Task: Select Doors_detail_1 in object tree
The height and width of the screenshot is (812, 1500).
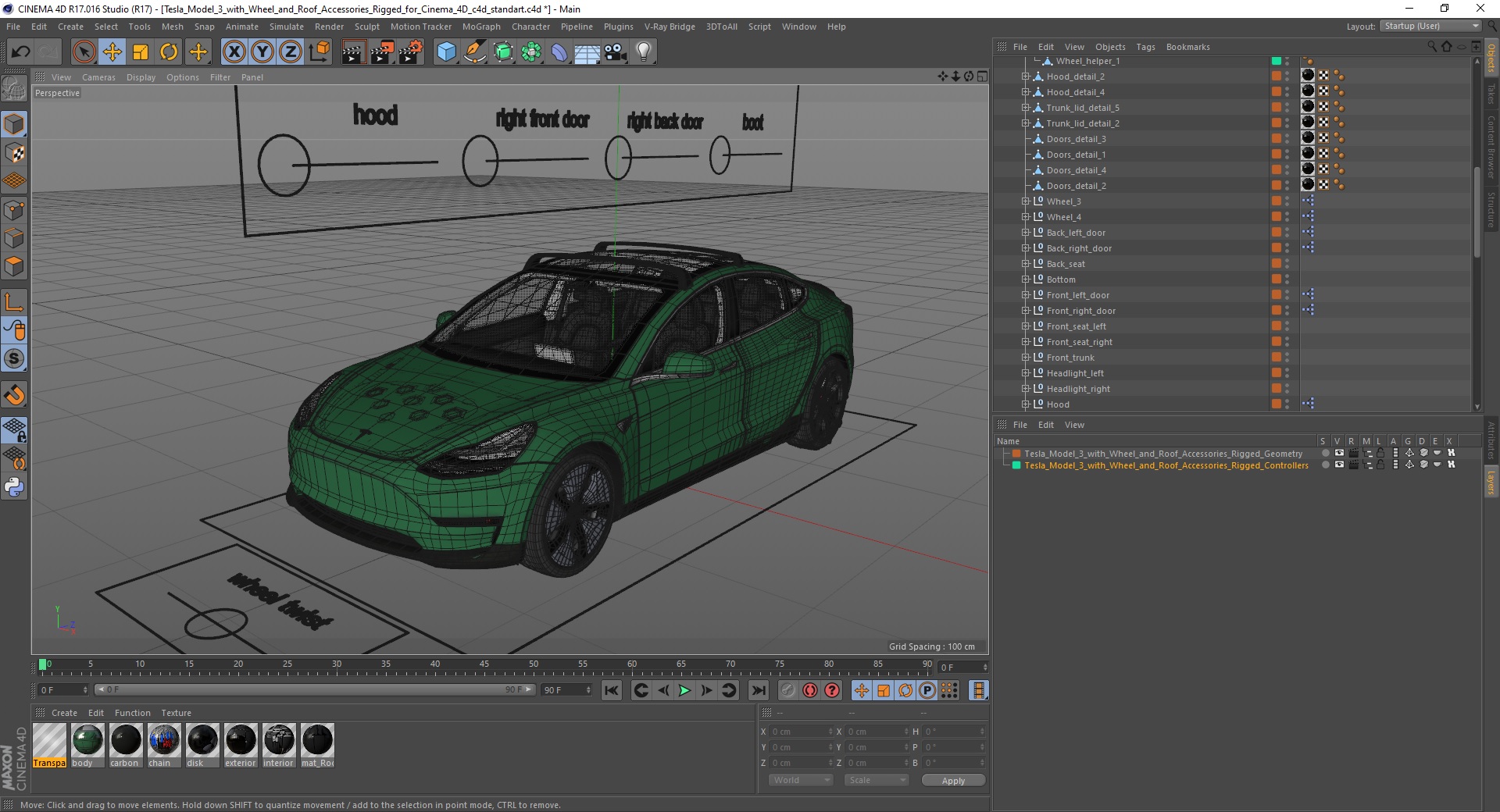Action: pos(1076,155)
